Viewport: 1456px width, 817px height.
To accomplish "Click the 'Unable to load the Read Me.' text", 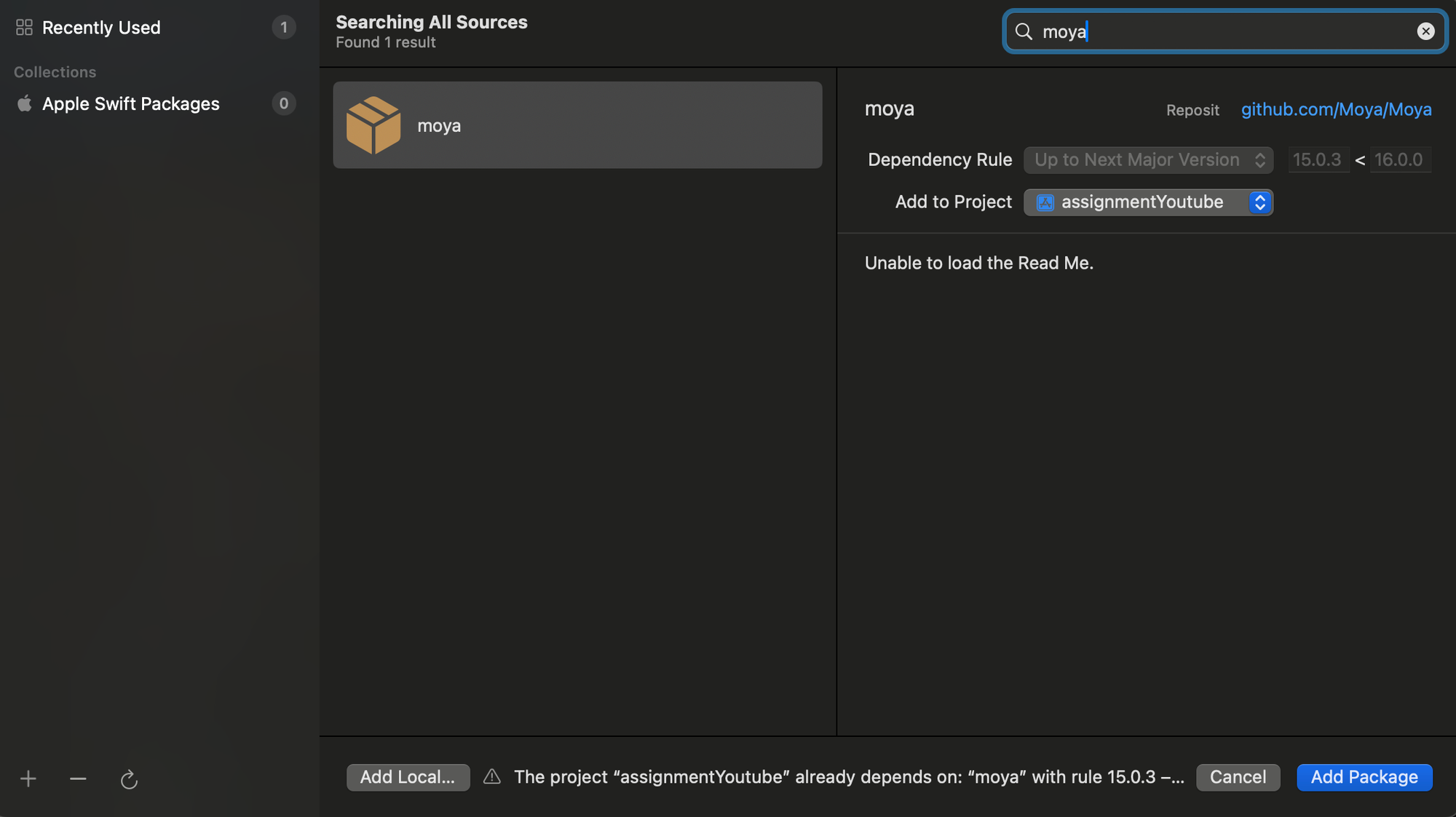I will point(979,263).
